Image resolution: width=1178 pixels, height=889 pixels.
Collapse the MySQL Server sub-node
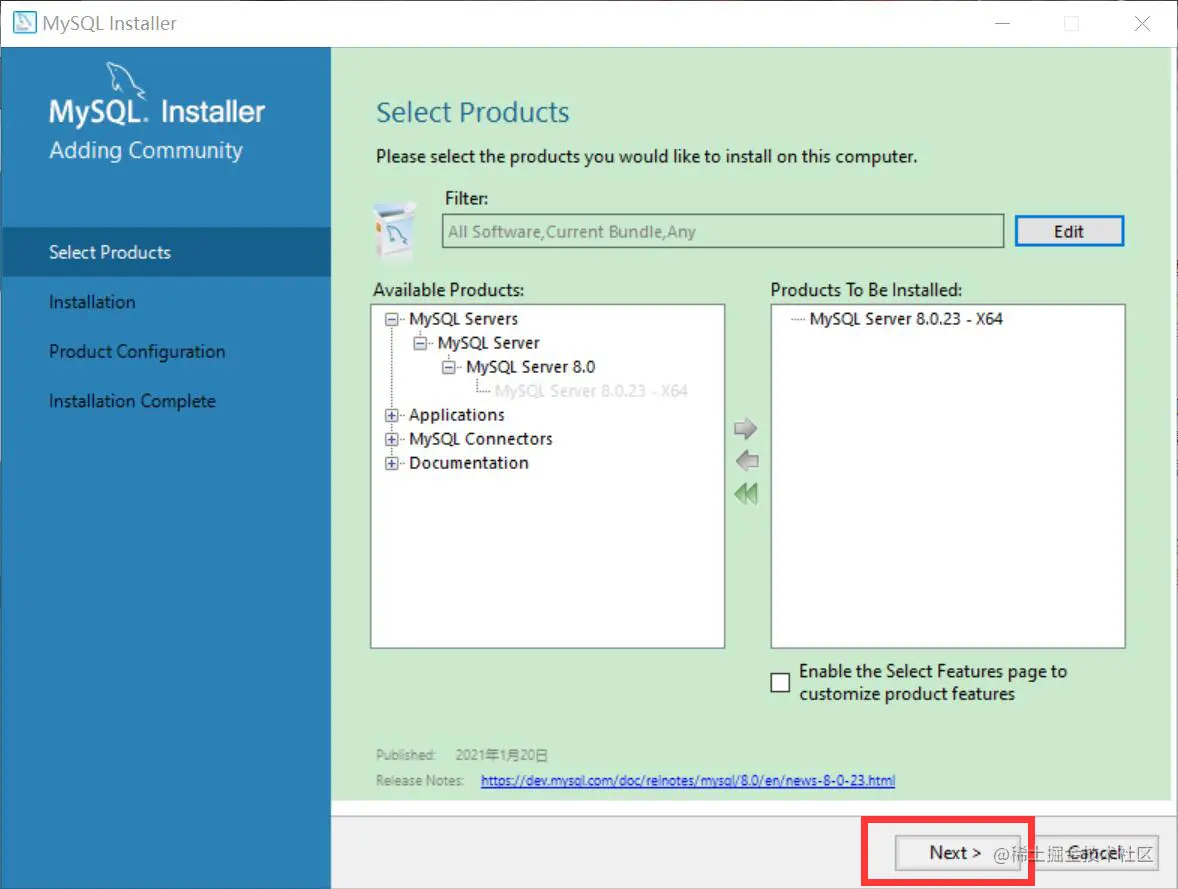[x=420, y=343]
